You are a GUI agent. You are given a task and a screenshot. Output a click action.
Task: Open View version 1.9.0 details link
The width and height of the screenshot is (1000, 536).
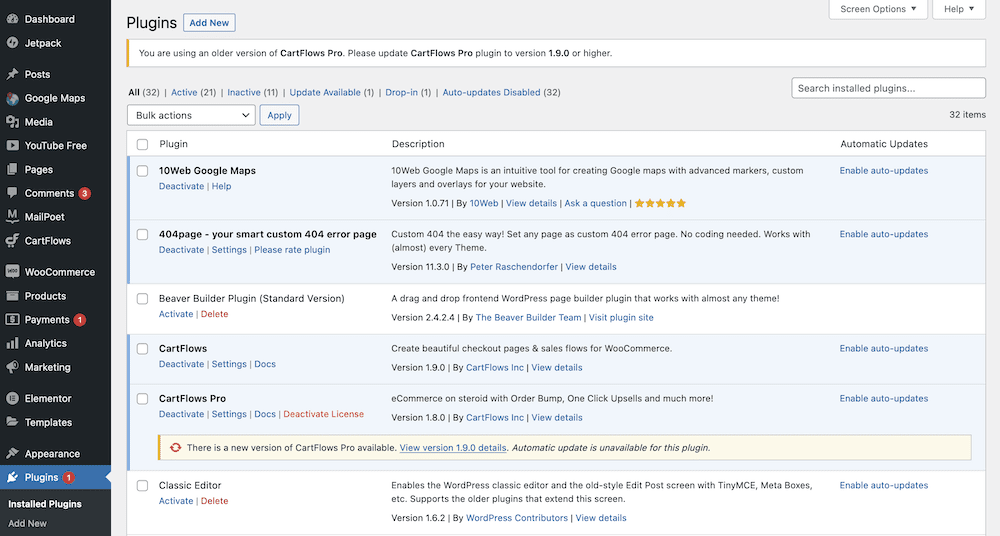pos(453,447)
